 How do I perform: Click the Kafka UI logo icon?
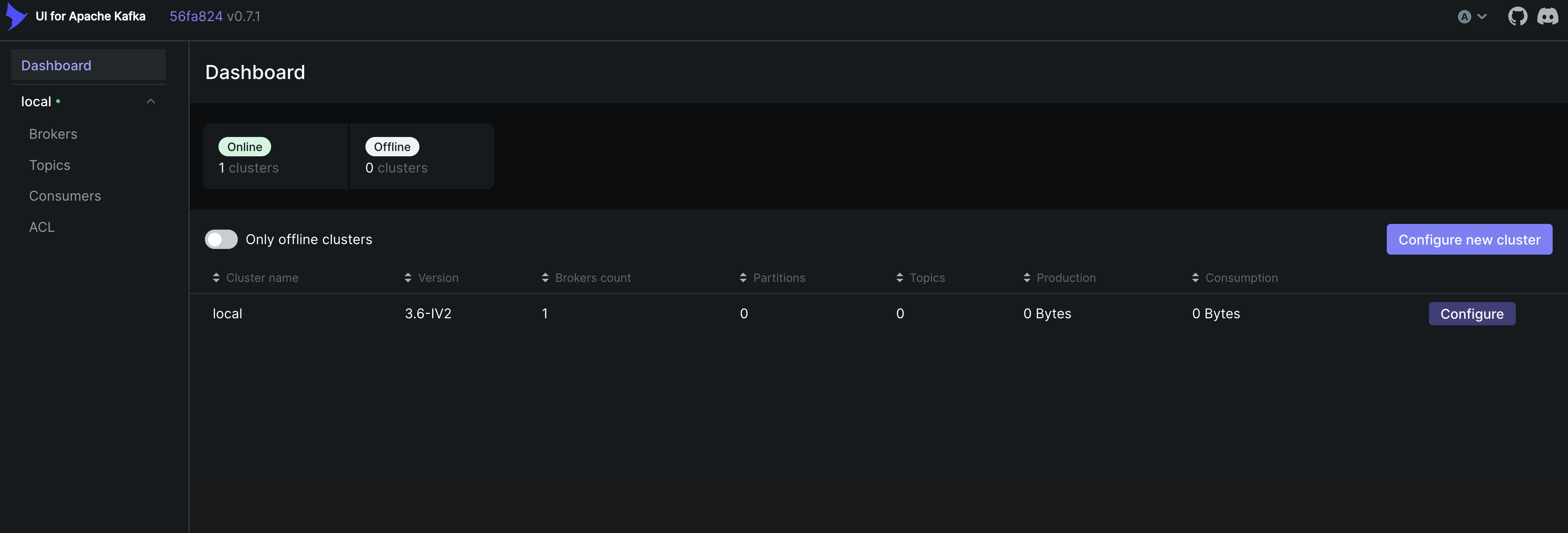pos(16,16)
